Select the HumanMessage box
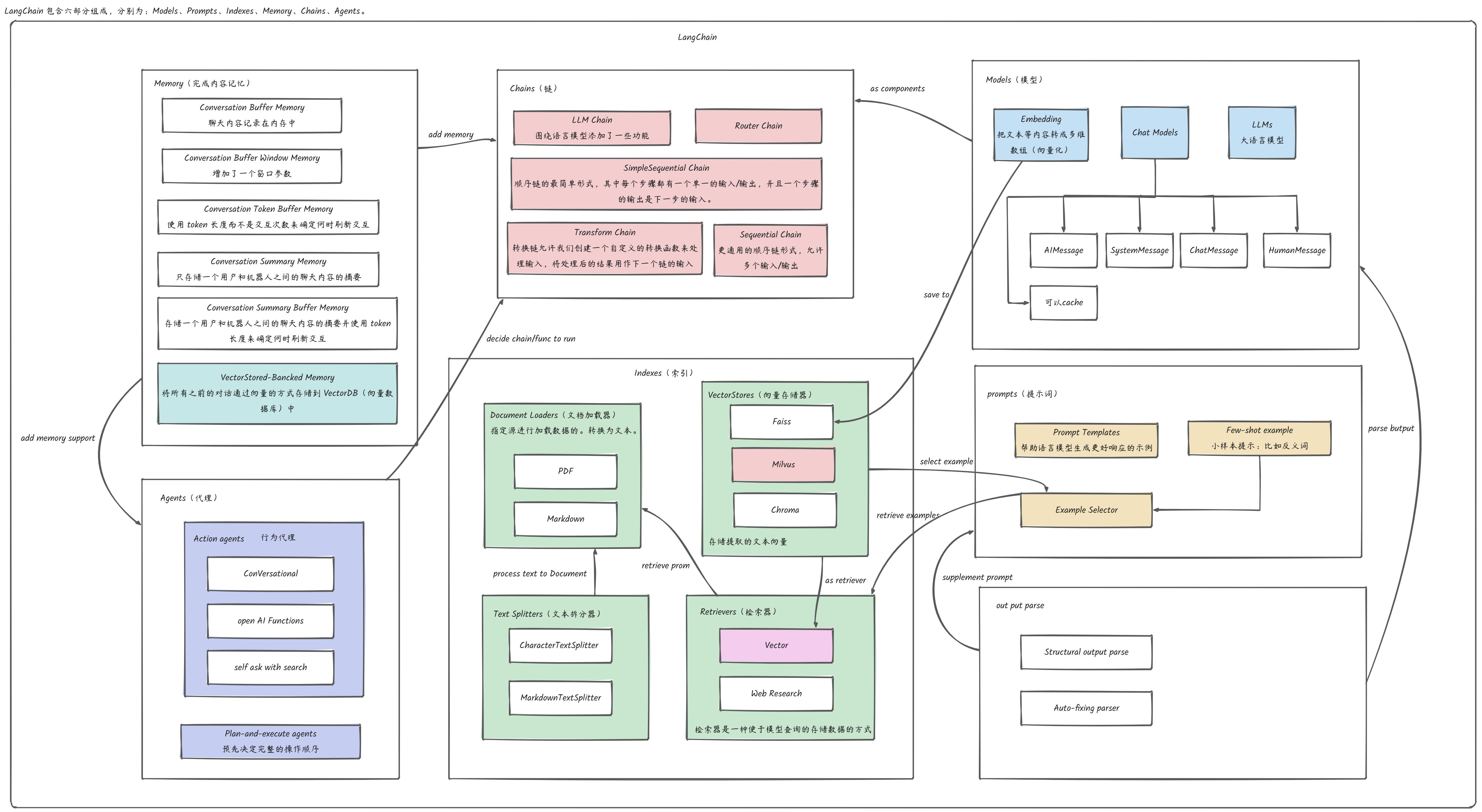Viewport: 1482px width, 812px height. click(1297, 250)
